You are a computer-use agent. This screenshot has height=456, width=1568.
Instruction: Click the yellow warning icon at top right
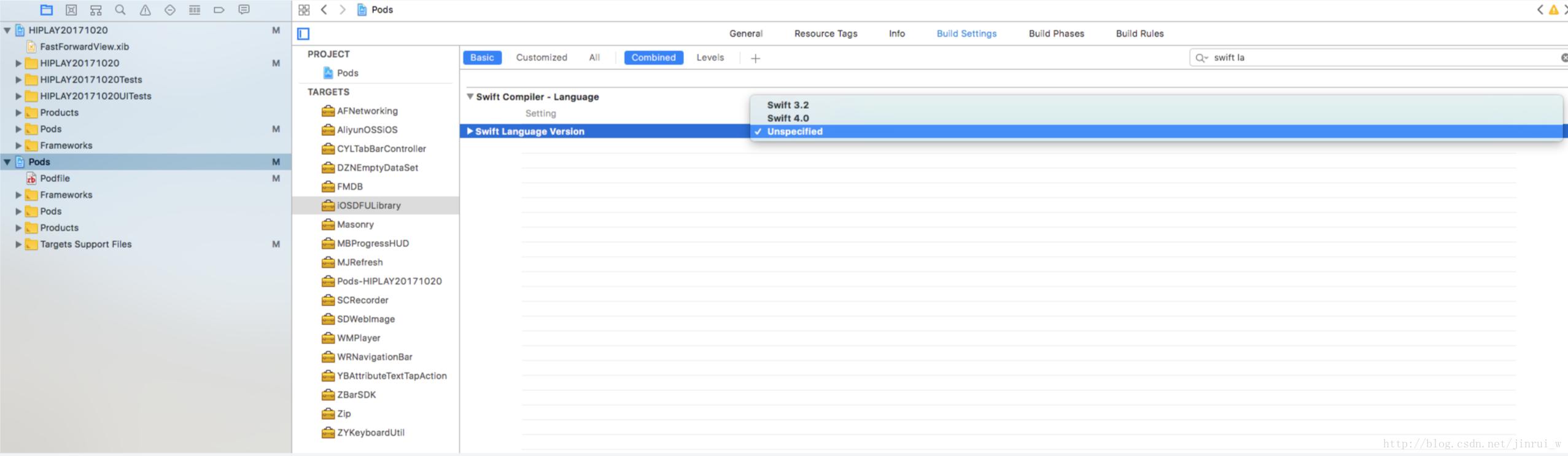coord(1553,10)
